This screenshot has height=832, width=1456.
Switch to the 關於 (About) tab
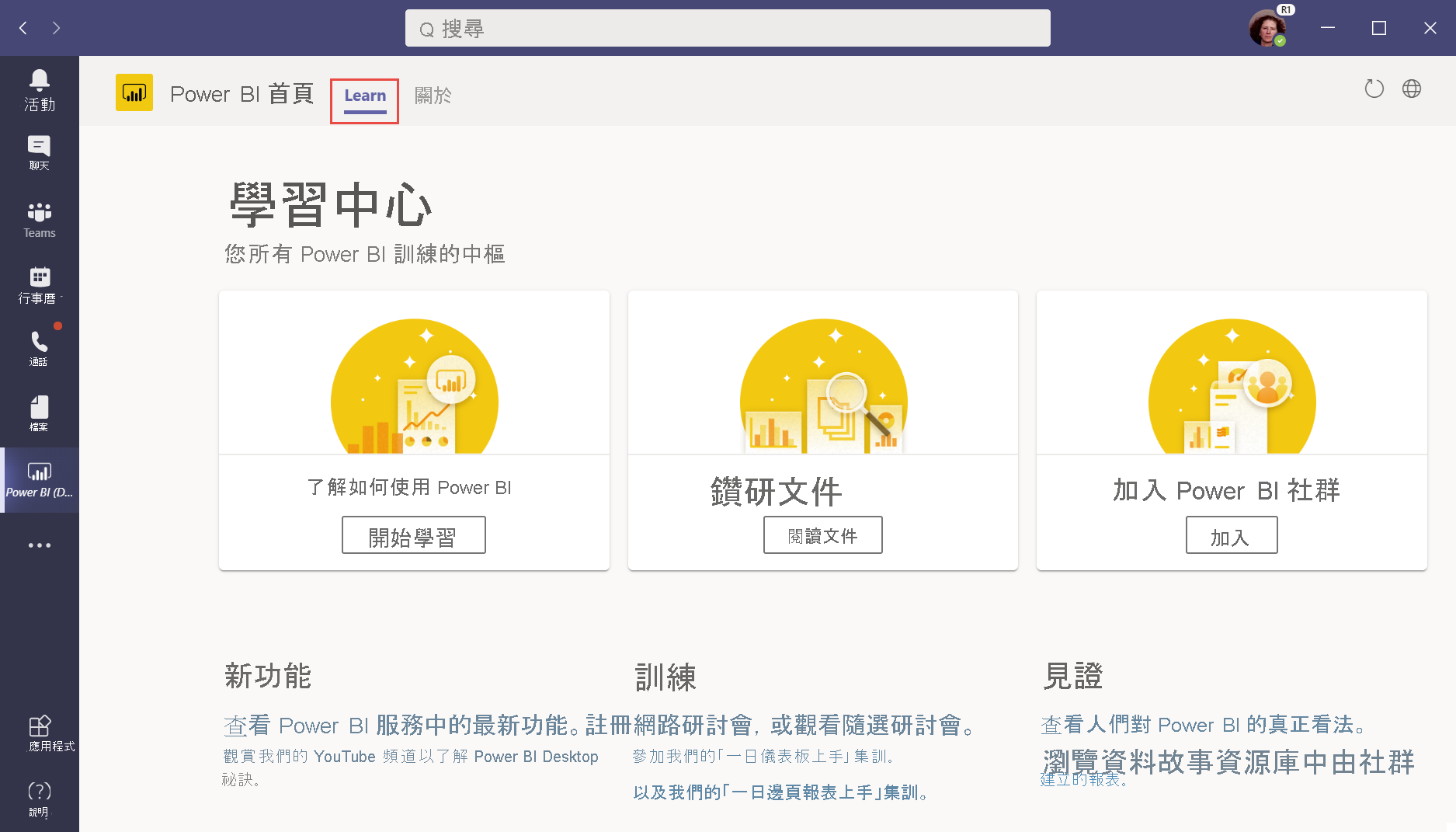point(433,96)
